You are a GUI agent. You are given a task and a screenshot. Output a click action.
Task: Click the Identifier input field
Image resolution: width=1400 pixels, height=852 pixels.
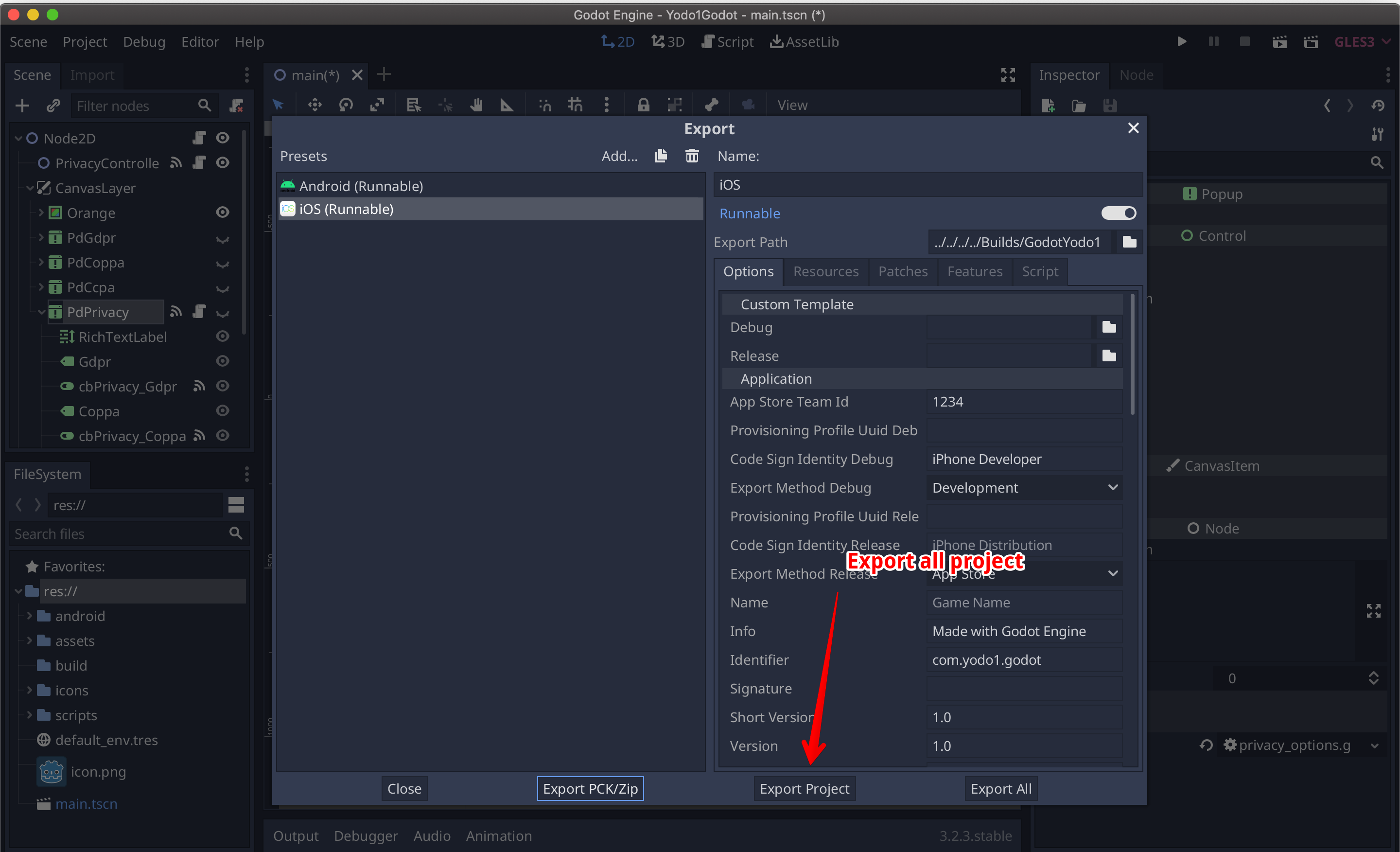(1024, 660)
